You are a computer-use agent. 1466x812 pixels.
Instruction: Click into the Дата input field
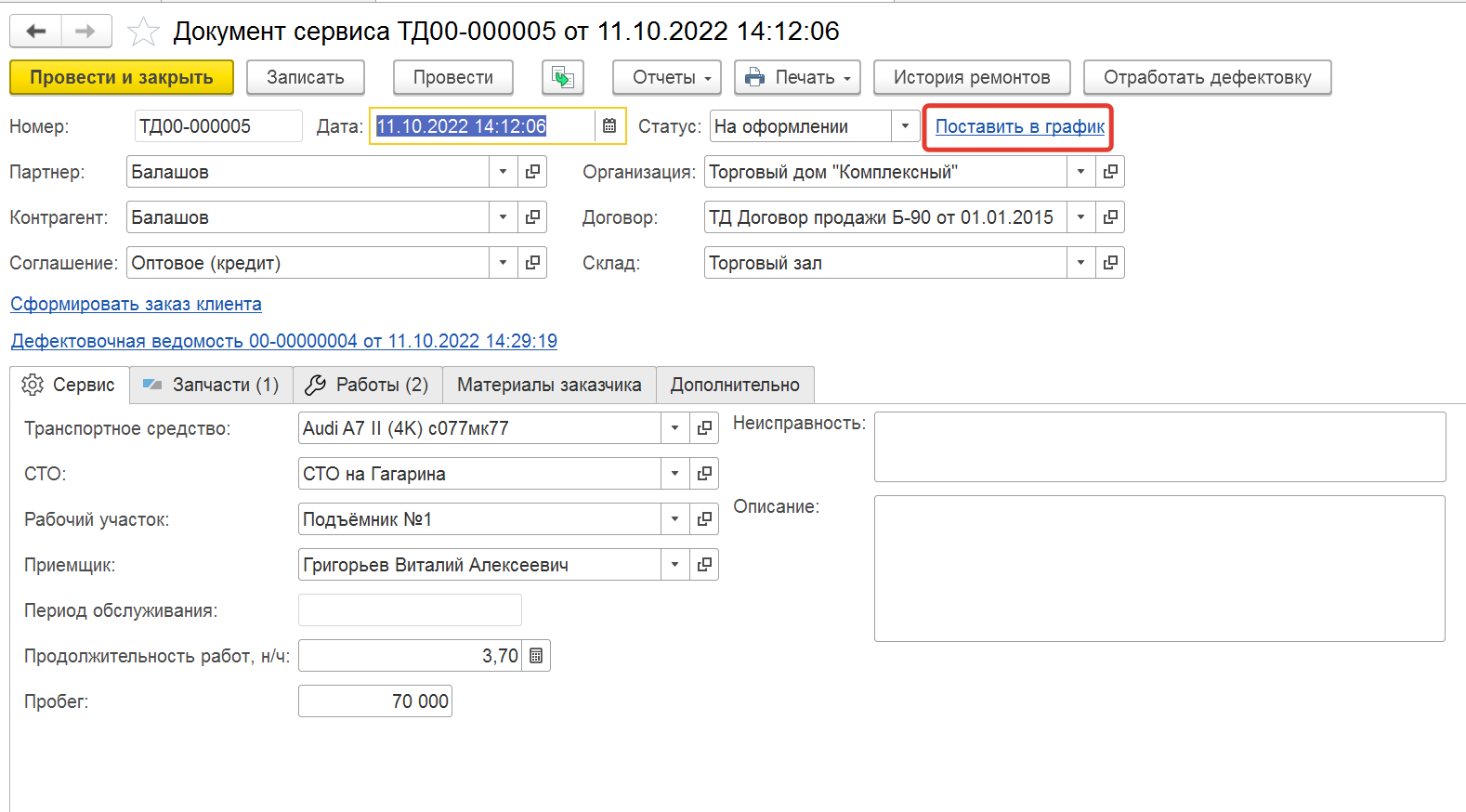(x=483, y=126)
